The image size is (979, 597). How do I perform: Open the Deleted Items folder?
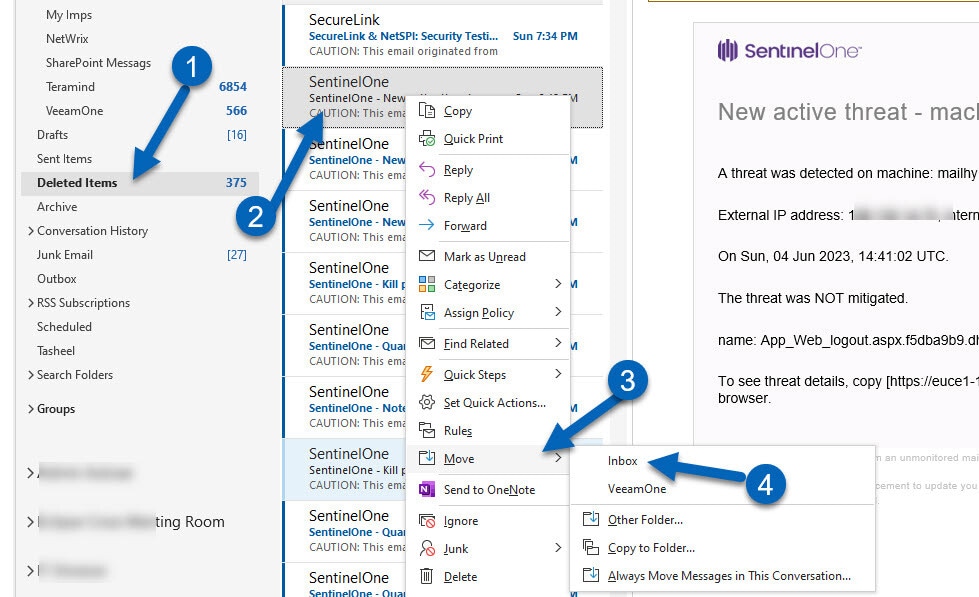[77, 183]
